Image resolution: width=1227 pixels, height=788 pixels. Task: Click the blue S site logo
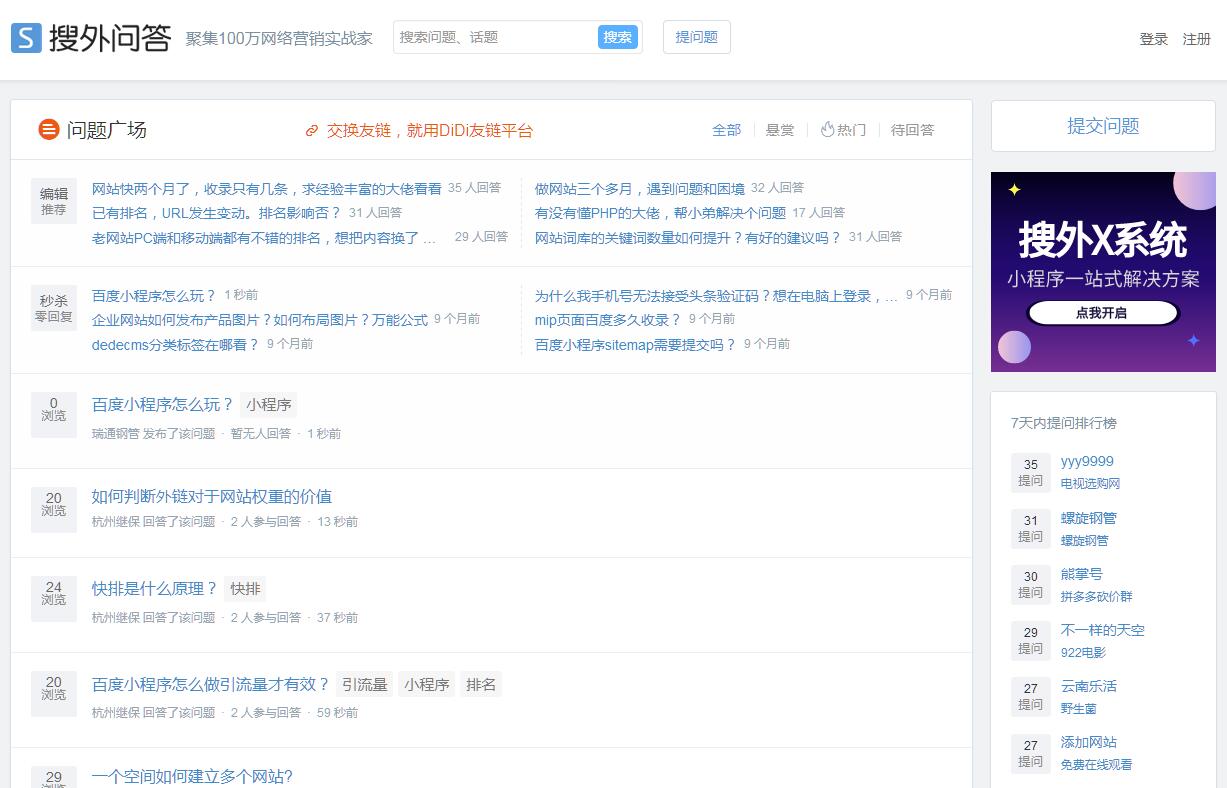(26, 38)
